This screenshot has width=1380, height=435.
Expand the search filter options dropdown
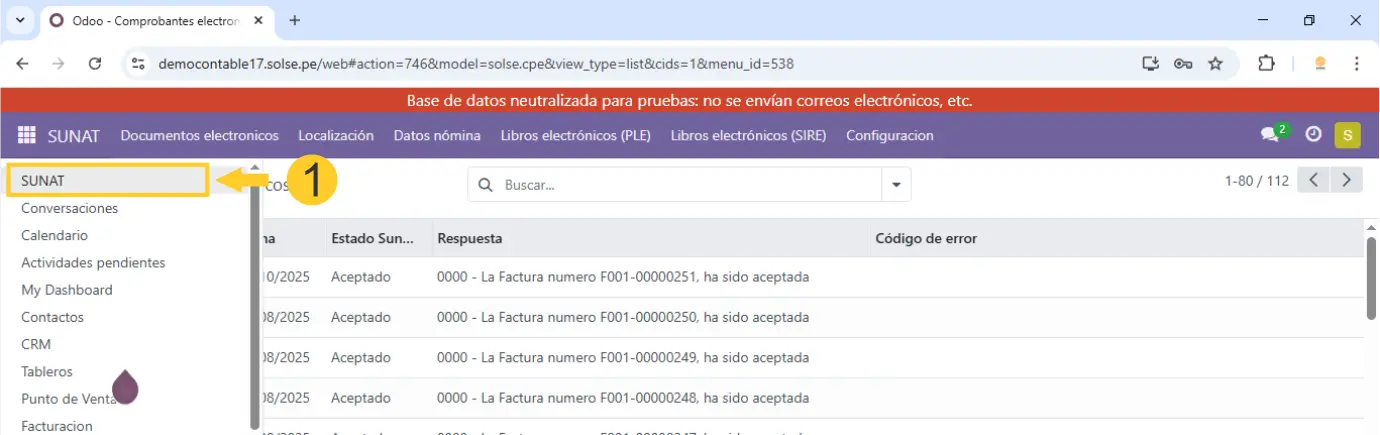895,185
